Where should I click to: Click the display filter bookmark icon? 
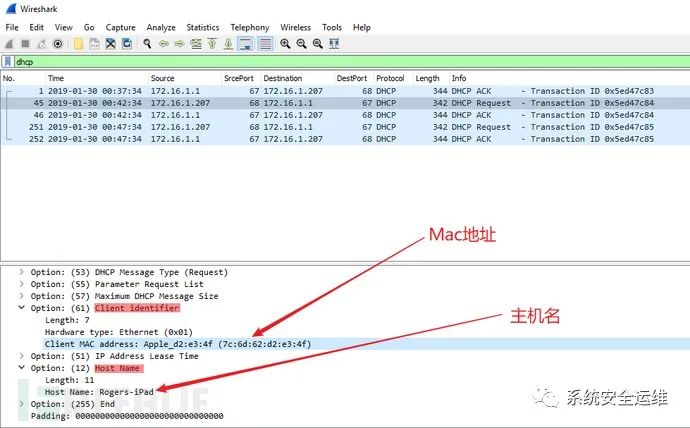pos(7,62)
